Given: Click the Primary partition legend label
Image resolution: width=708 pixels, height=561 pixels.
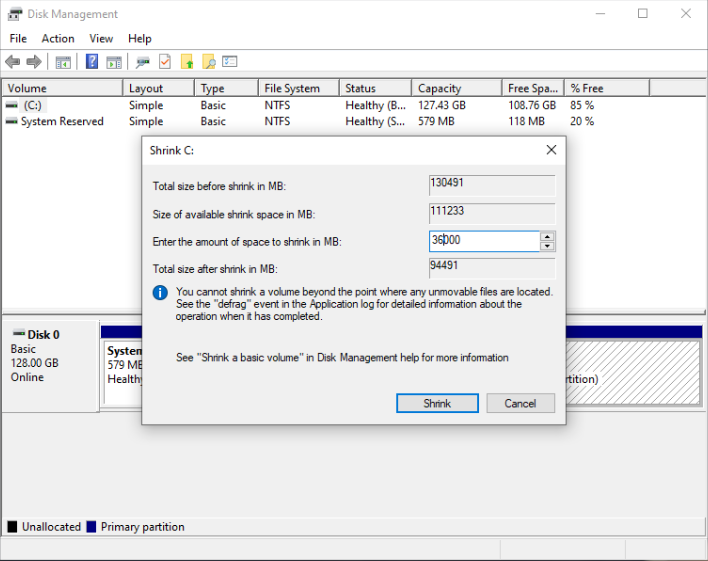Looking at the screenshot, I should coord(143,527).
